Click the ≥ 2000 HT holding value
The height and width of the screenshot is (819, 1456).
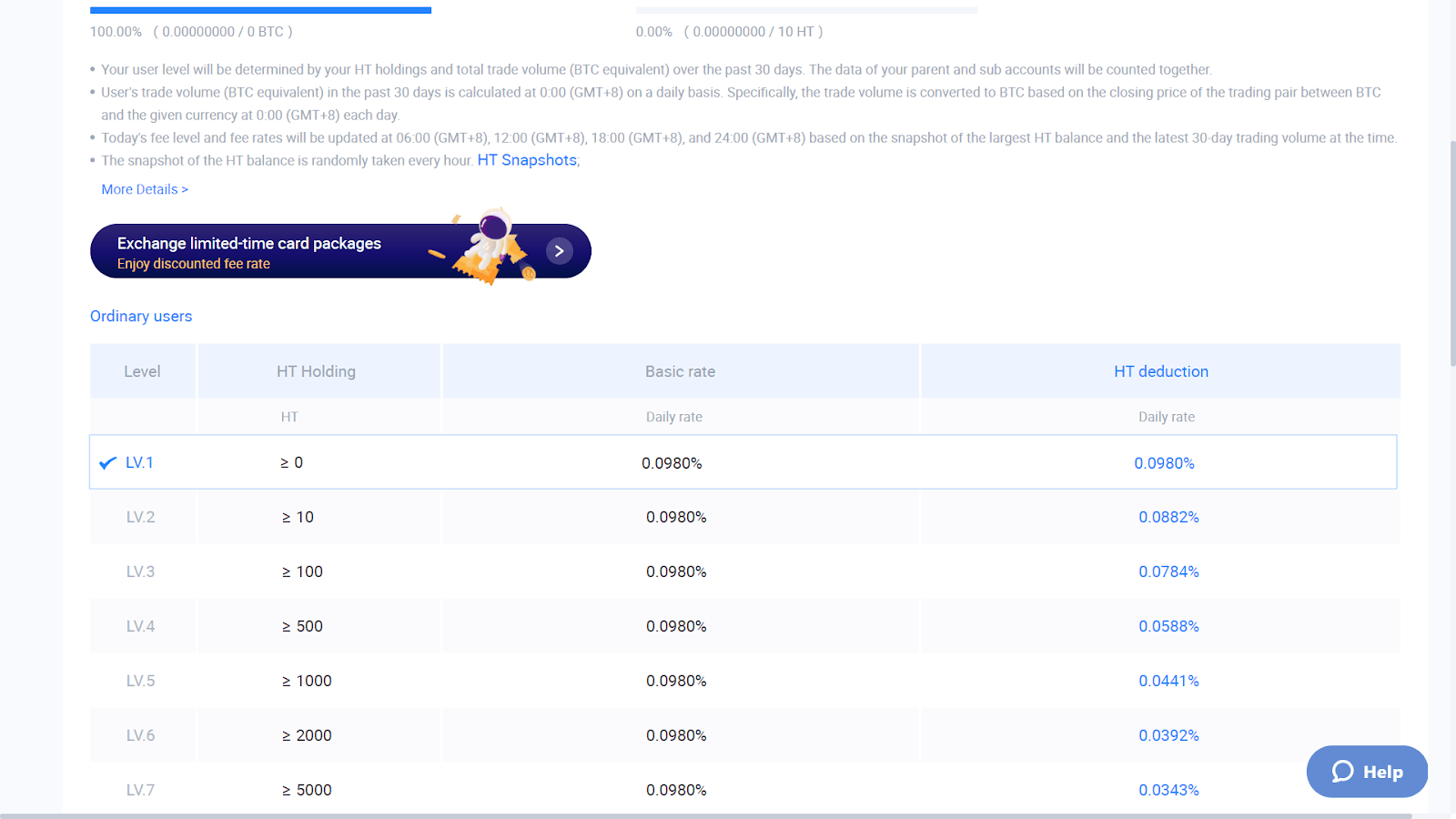click(x=307, y=735)
